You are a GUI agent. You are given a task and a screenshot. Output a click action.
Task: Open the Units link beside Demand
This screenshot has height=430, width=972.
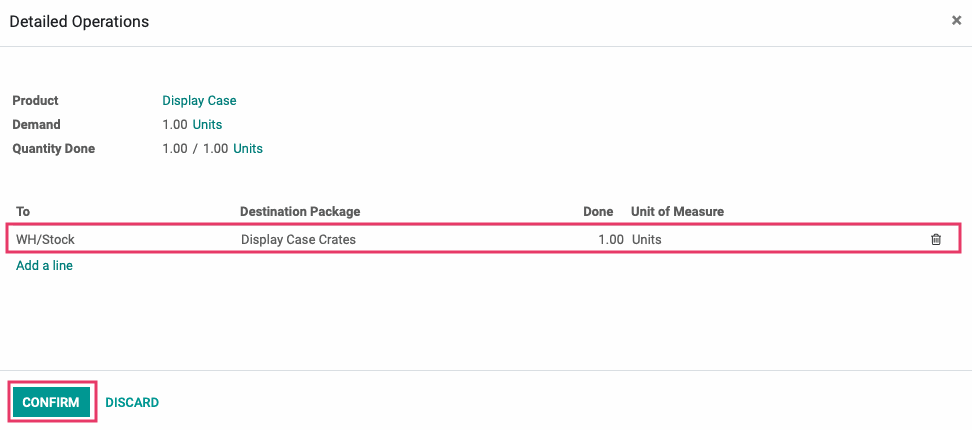click(x=207, y=125)
